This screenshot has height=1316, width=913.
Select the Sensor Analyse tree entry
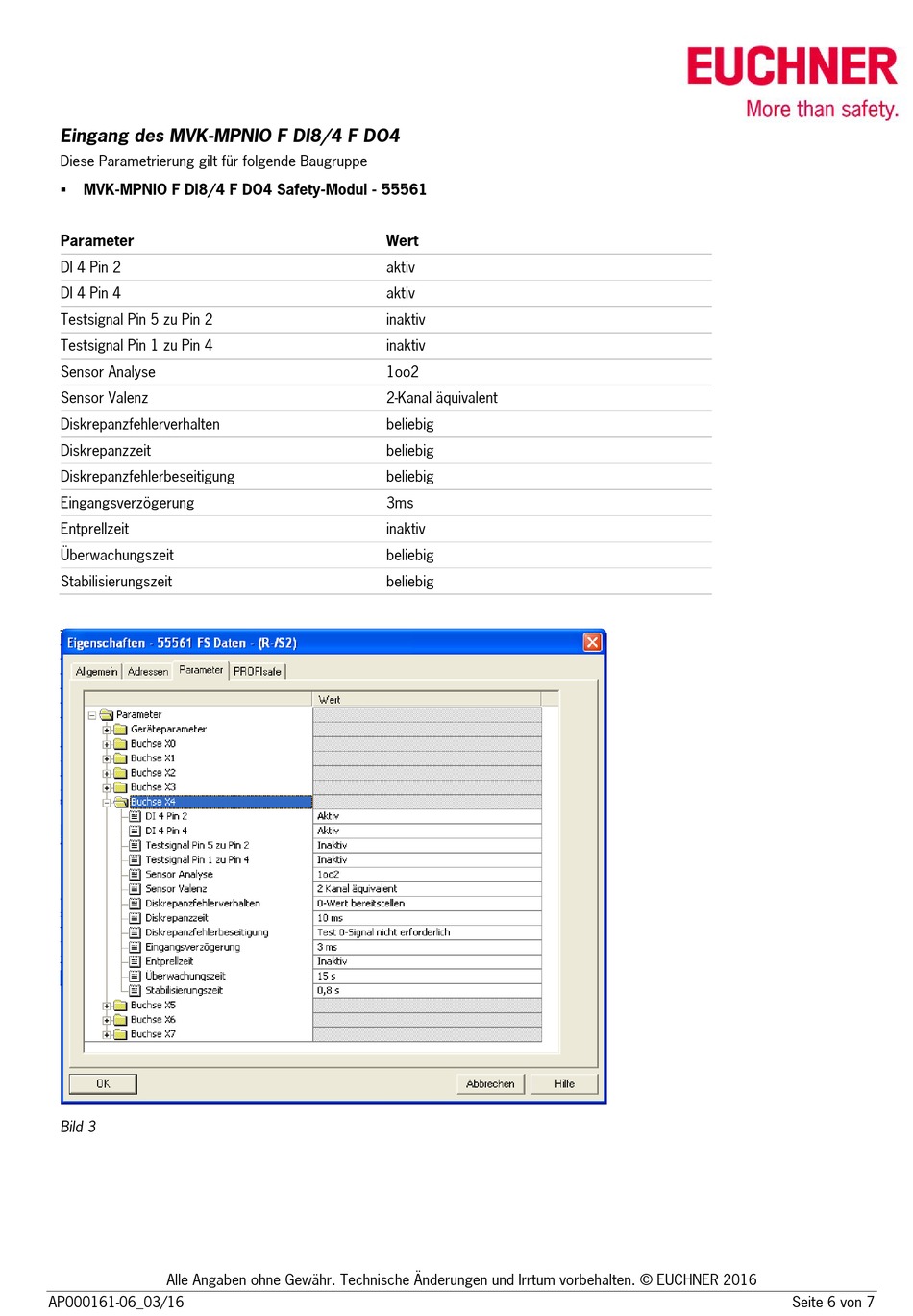coord(179,874)
